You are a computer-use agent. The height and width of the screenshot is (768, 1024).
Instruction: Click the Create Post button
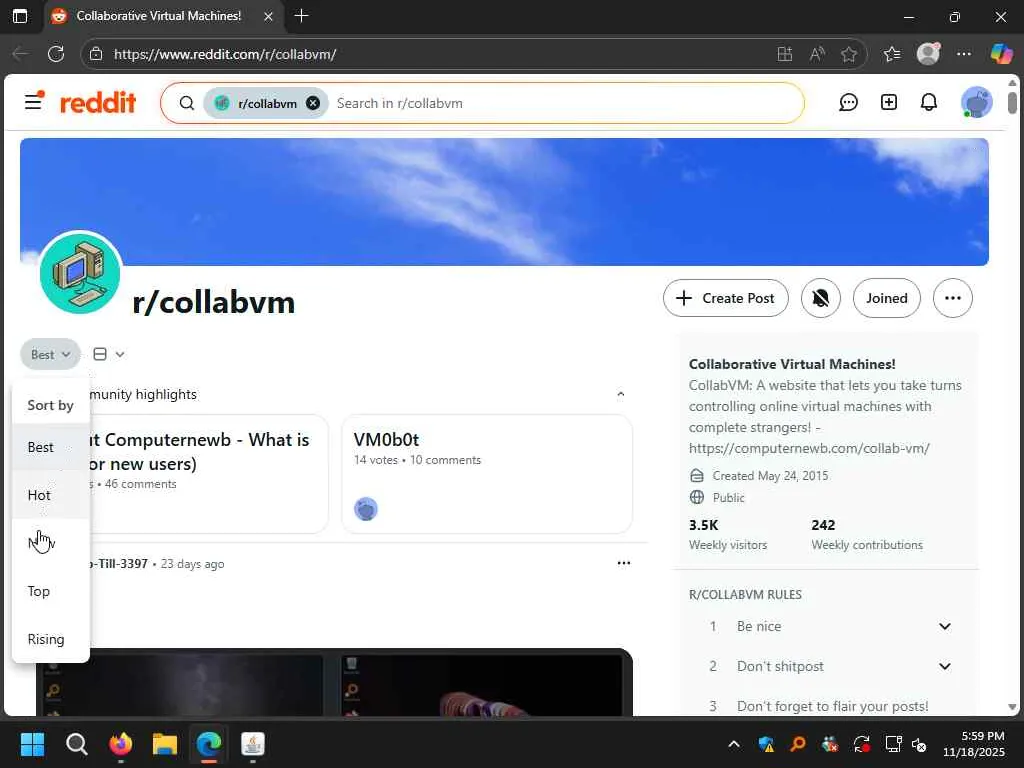(726, 298)
